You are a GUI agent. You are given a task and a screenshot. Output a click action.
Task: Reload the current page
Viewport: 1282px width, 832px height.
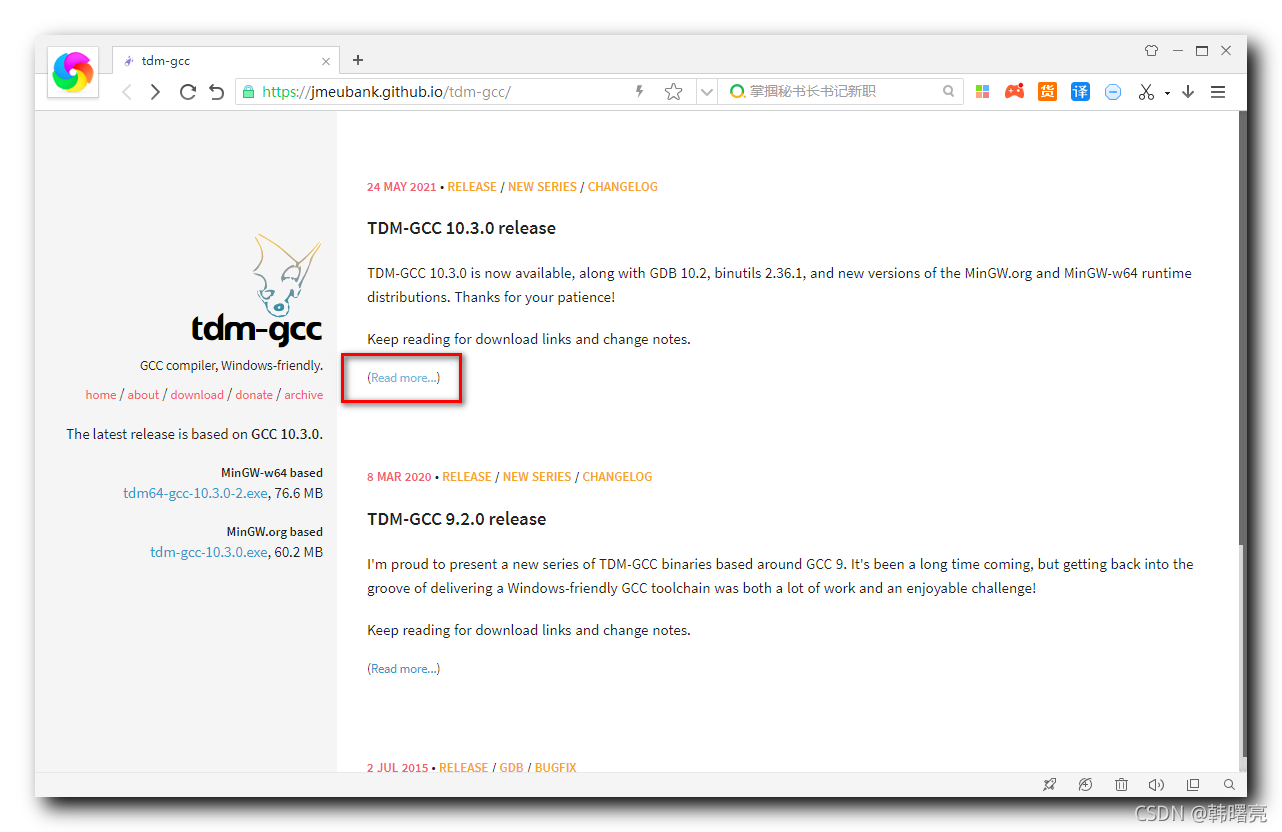[x=187, y=92]
